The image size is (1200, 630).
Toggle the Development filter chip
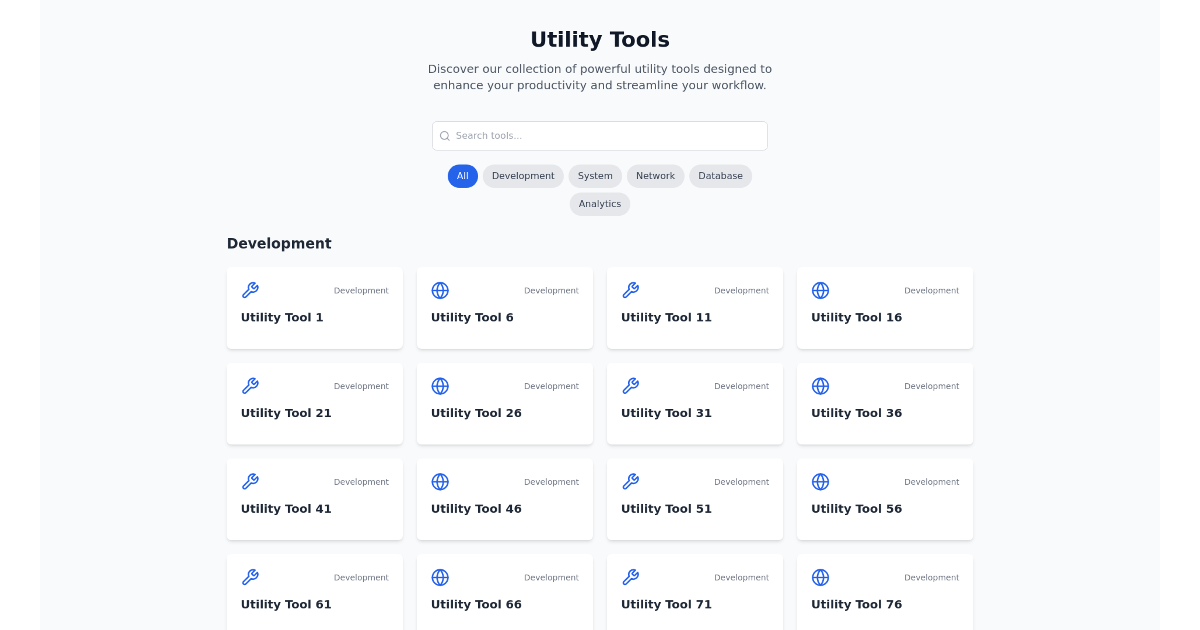(x=523, y=176)
